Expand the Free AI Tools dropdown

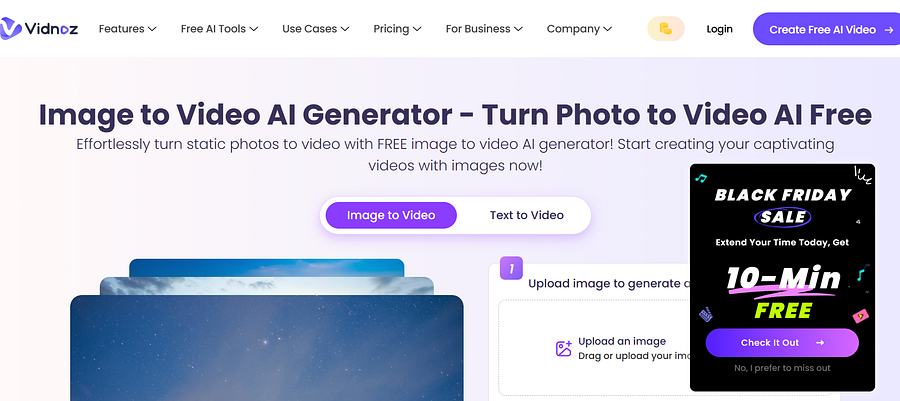(x=219, y=29)
